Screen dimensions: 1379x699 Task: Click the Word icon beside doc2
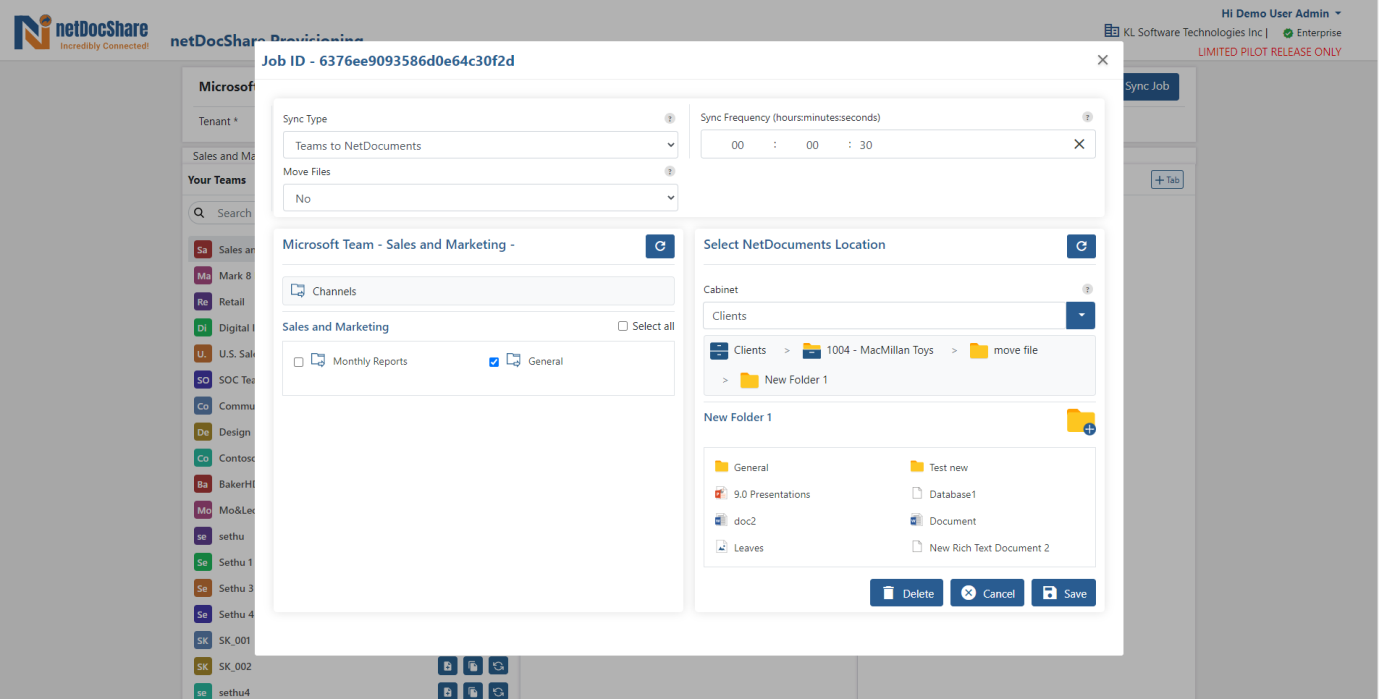point(721,521)
